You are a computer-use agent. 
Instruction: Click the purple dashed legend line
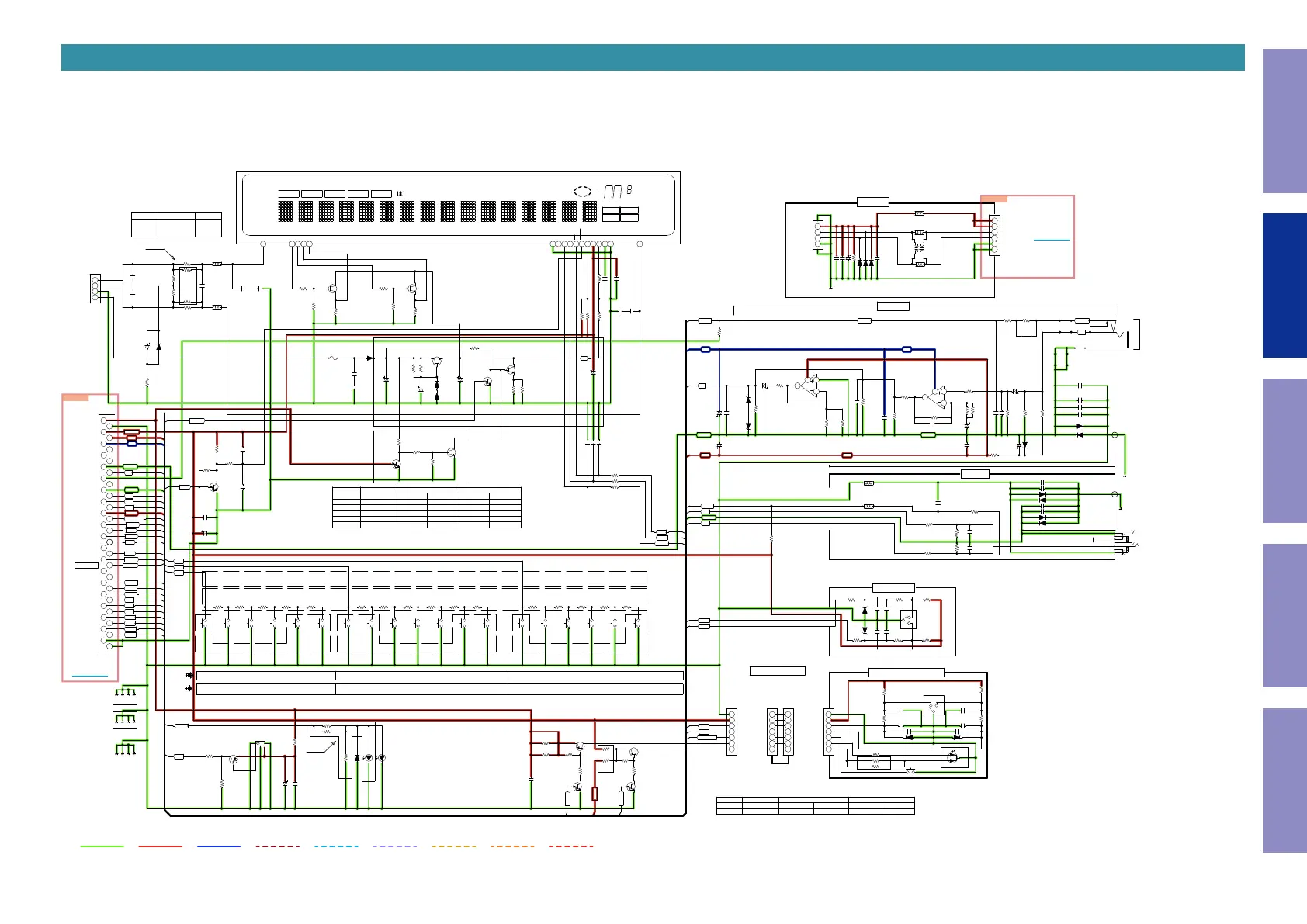point(394,846)
